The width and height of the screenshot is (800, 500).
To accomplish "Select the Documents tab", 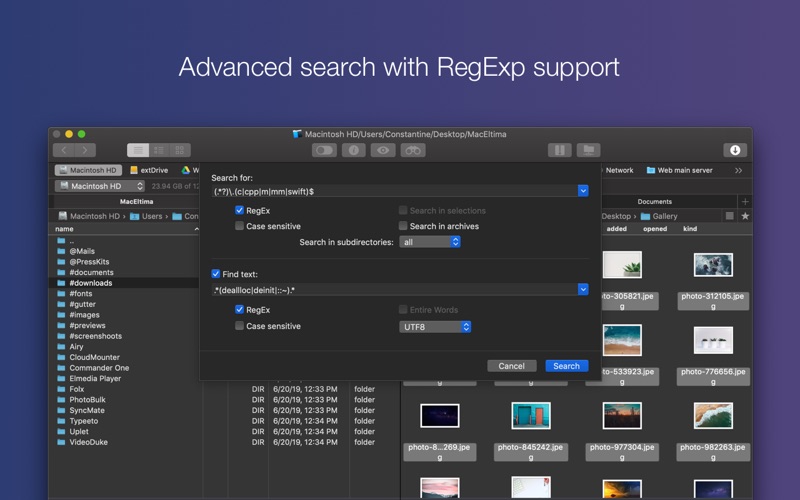I will click(655, 201).
